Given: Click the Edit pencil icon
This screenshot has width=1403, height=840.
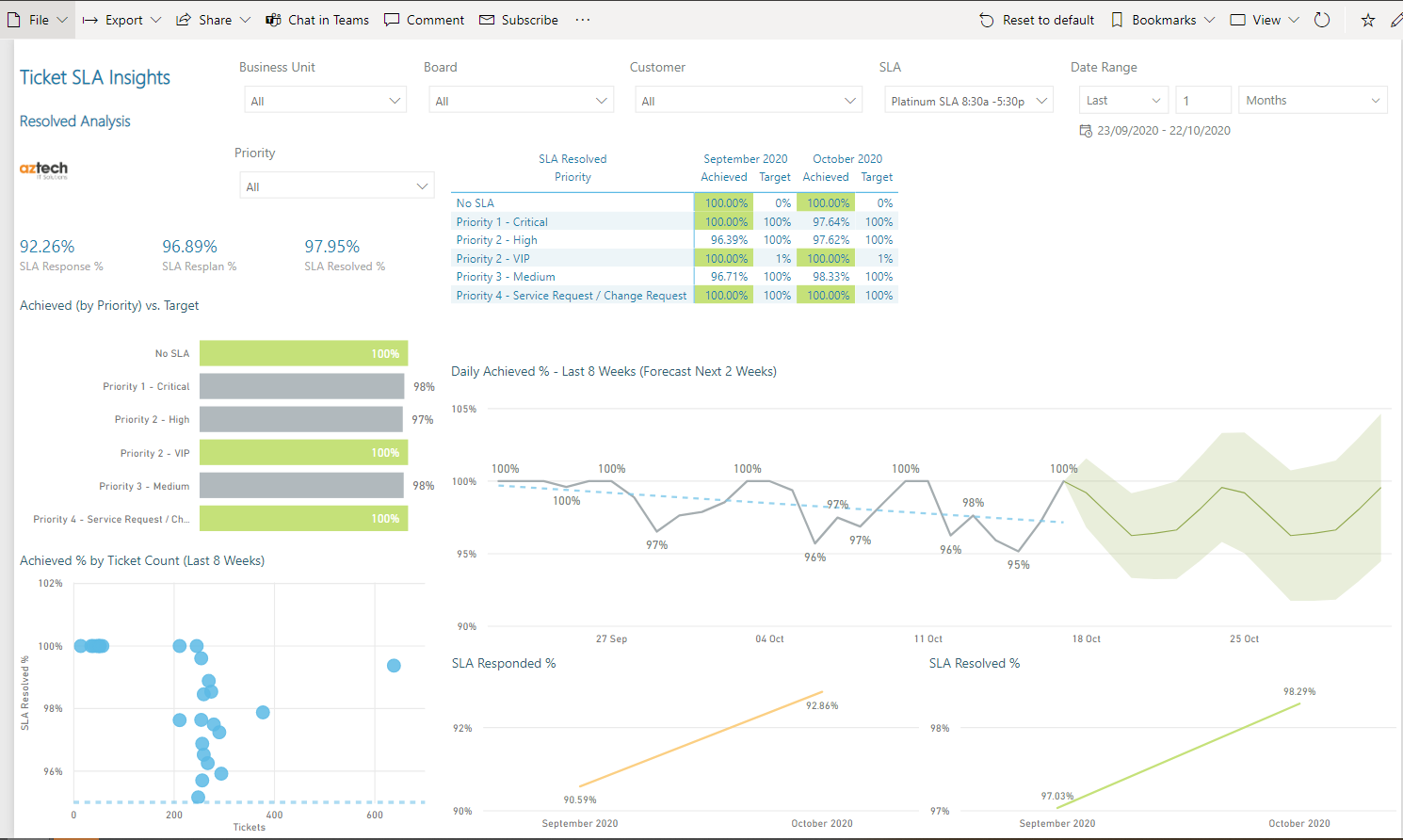Looking at the screenshot, I should click(1396, 19).
